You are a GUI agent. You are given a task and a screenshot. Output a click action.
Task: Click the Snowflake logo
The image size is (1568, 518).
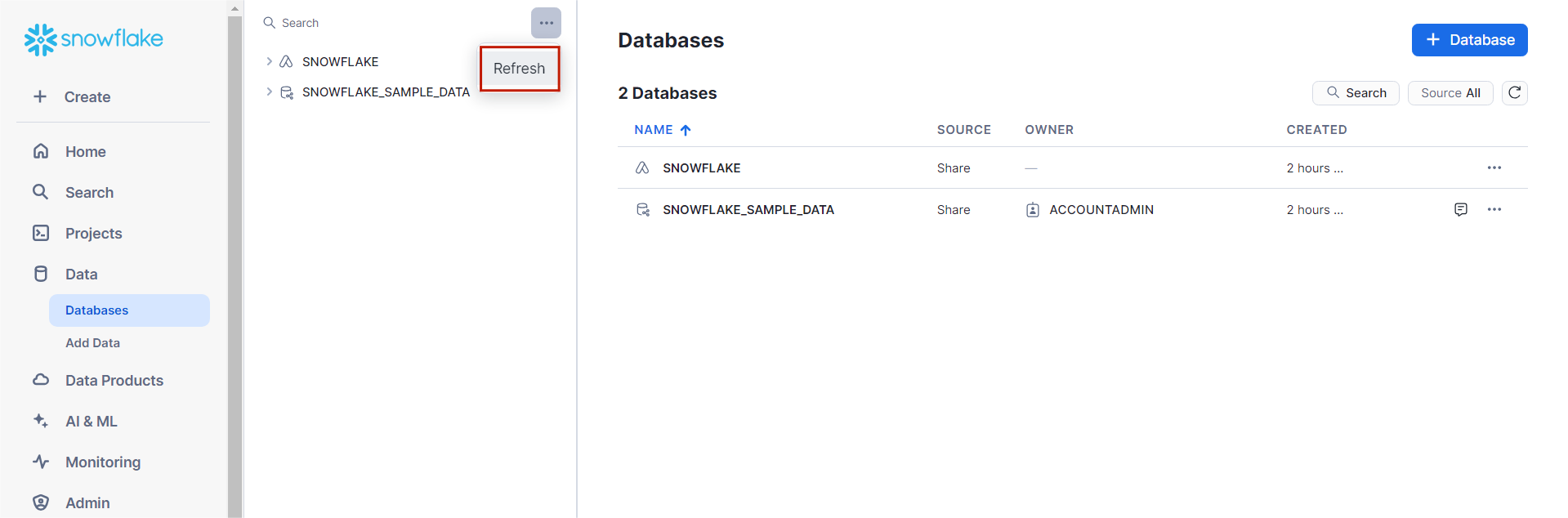[93, 39]
